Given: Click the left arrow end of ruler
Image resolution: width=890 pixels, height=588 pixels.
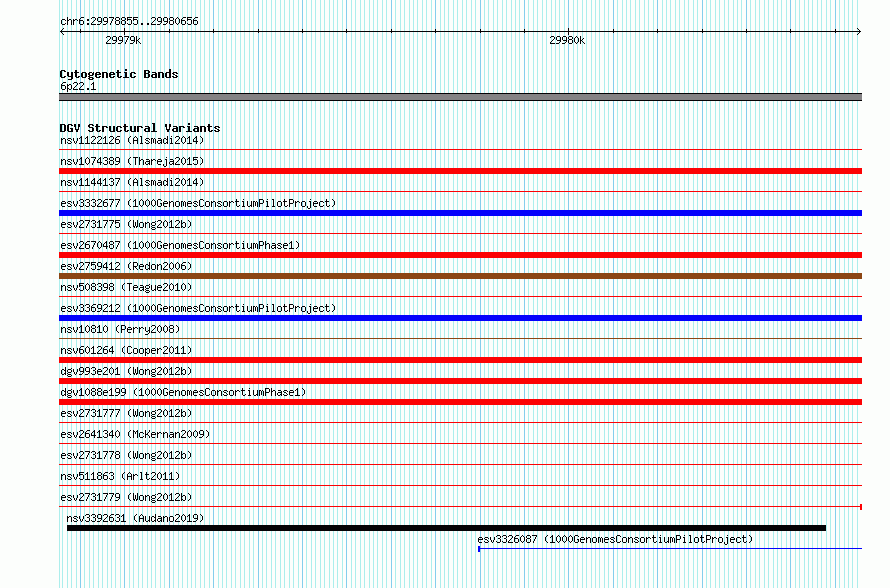Looking at the screenshot, I should [x=62, y=32].
